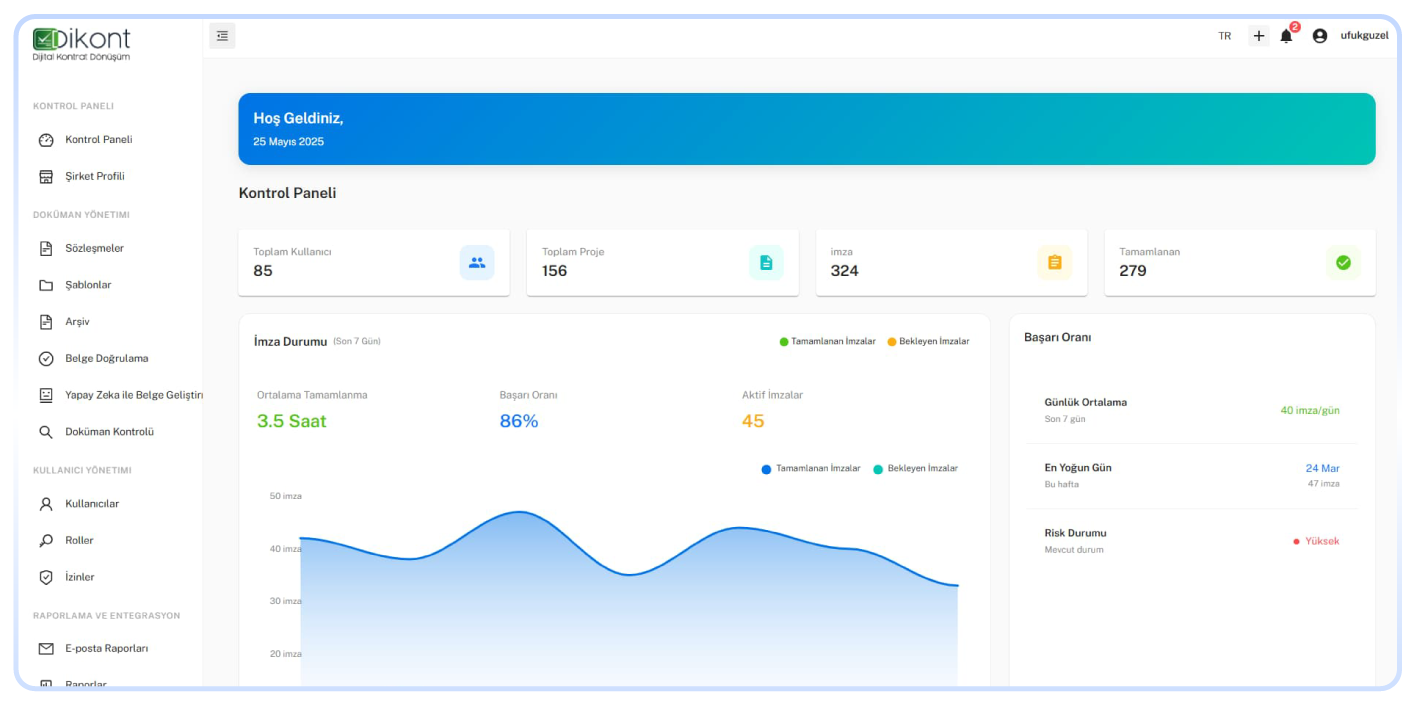
Task: Open Sözleşmeler in the sidebar
Action: (x=94, y=248)
